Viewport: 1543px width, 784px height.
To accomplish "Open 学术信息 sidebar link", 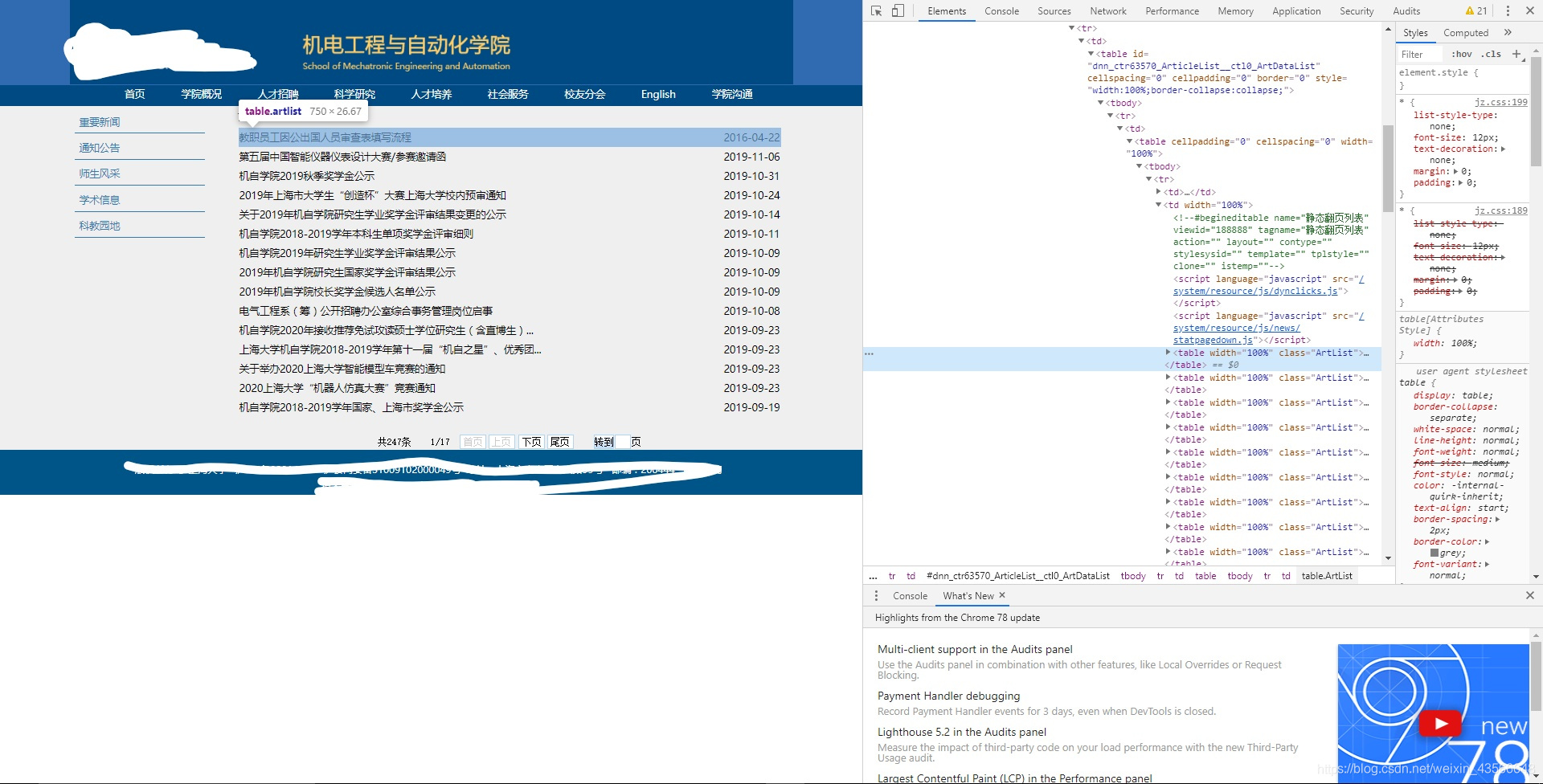I will tap(100, 200).
